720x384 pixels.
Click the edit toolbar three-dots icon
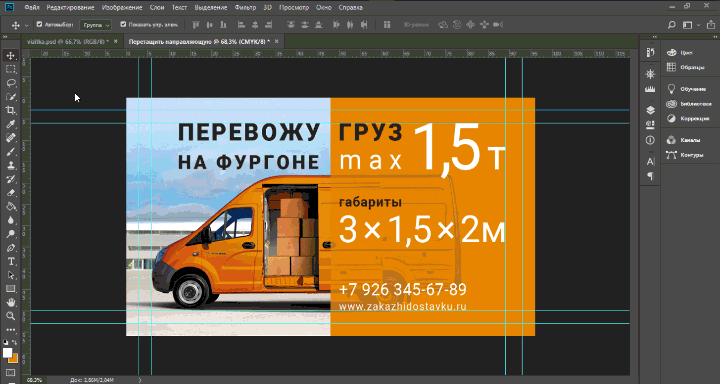[11, 330]
